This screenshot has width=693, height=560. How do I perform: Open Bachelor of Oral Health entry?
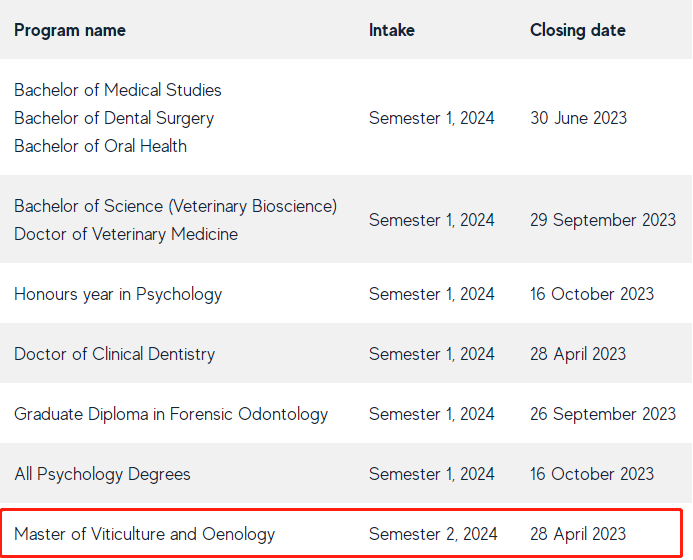[100, 146]
